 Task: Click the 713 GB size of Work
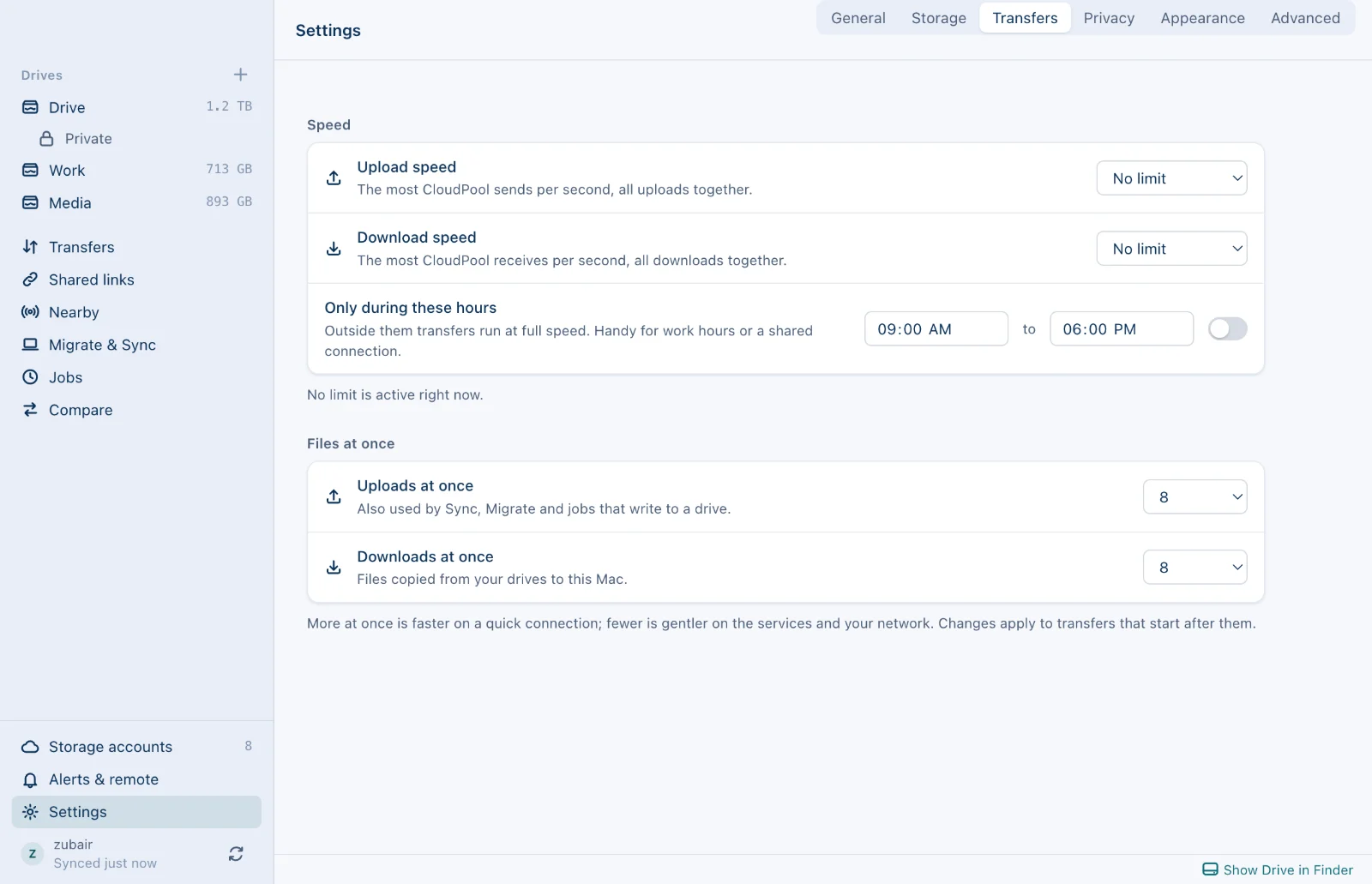pyautogui.click(x=229, y=170)
